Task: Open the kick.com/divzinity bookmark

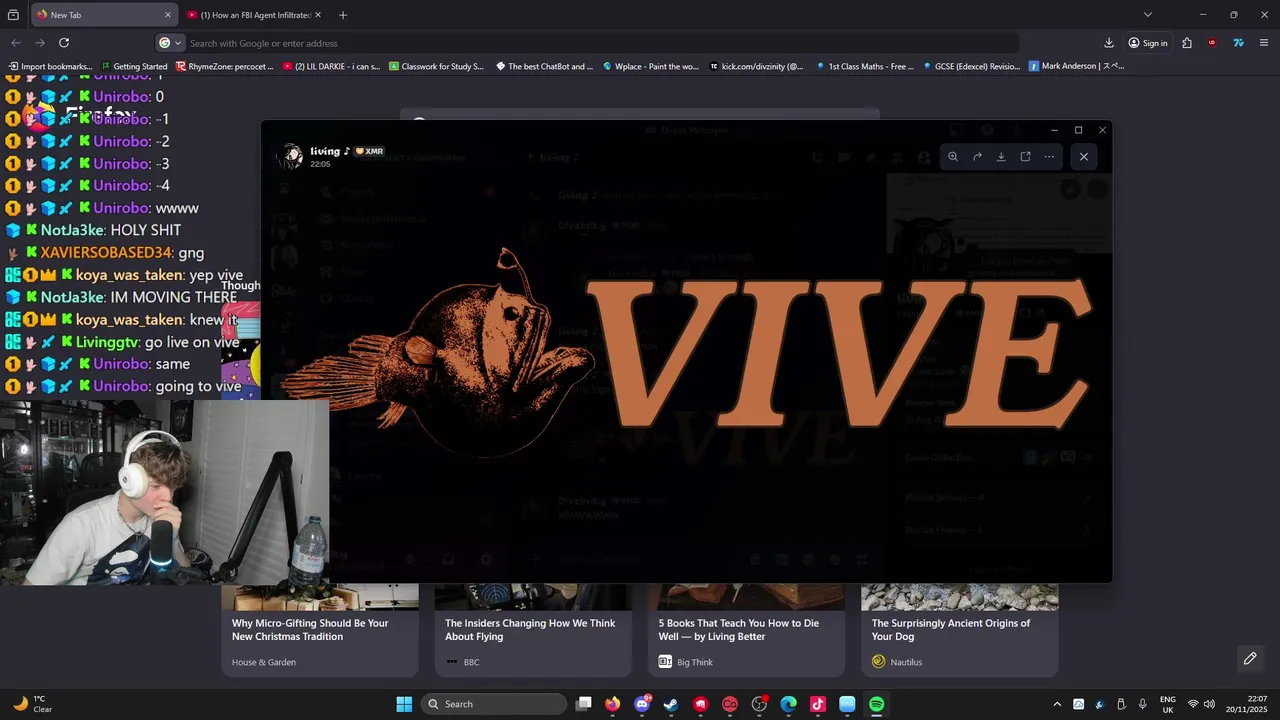Action: click(x=756, y=66)
